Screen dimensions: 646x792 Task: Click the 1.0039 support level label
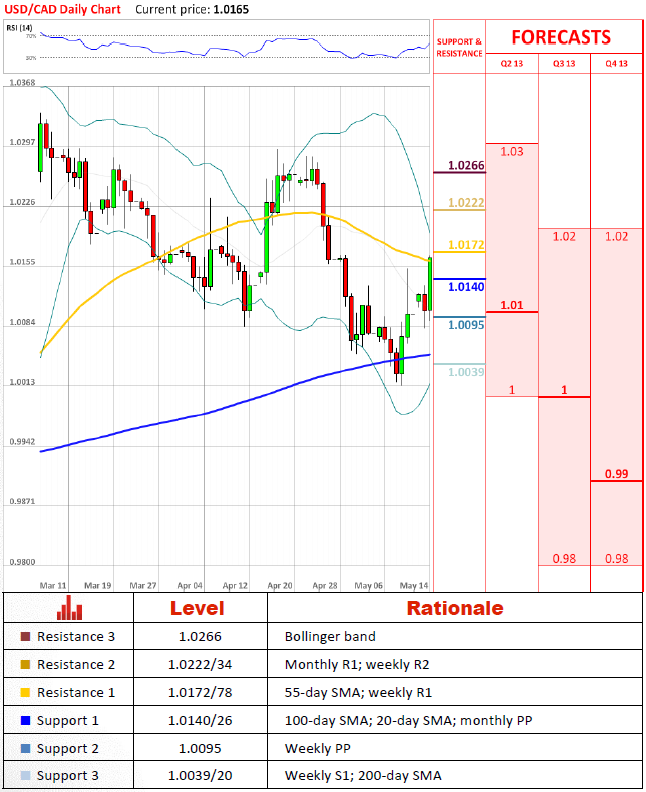pos(466,372)
